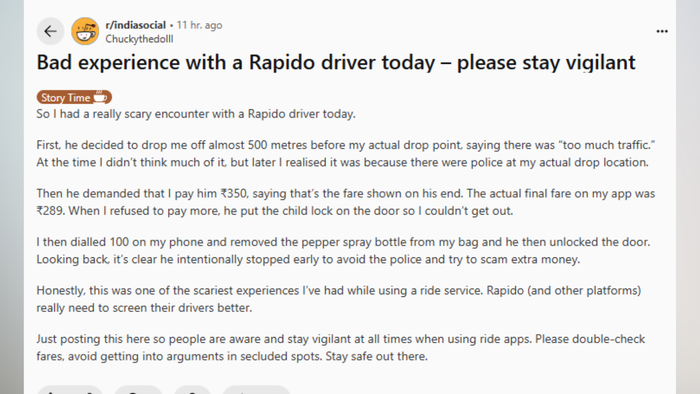Click the post title about Rapido driver
Viewport: 700px width, 394px height.
[x=336, y=62]
